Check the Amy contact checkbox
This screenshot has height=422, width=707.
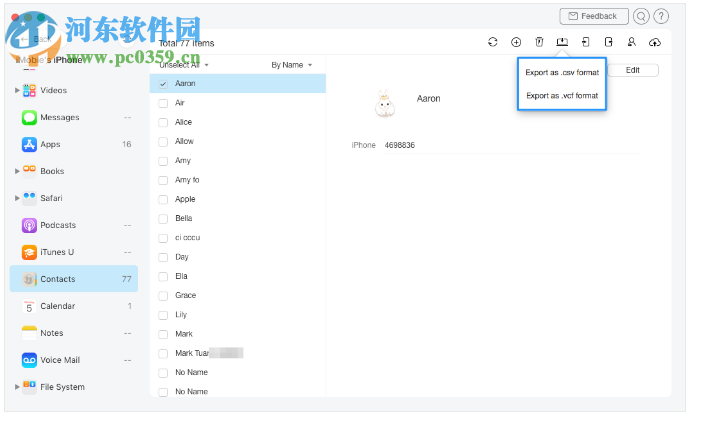pyautogui.click(x=163, y=161)
